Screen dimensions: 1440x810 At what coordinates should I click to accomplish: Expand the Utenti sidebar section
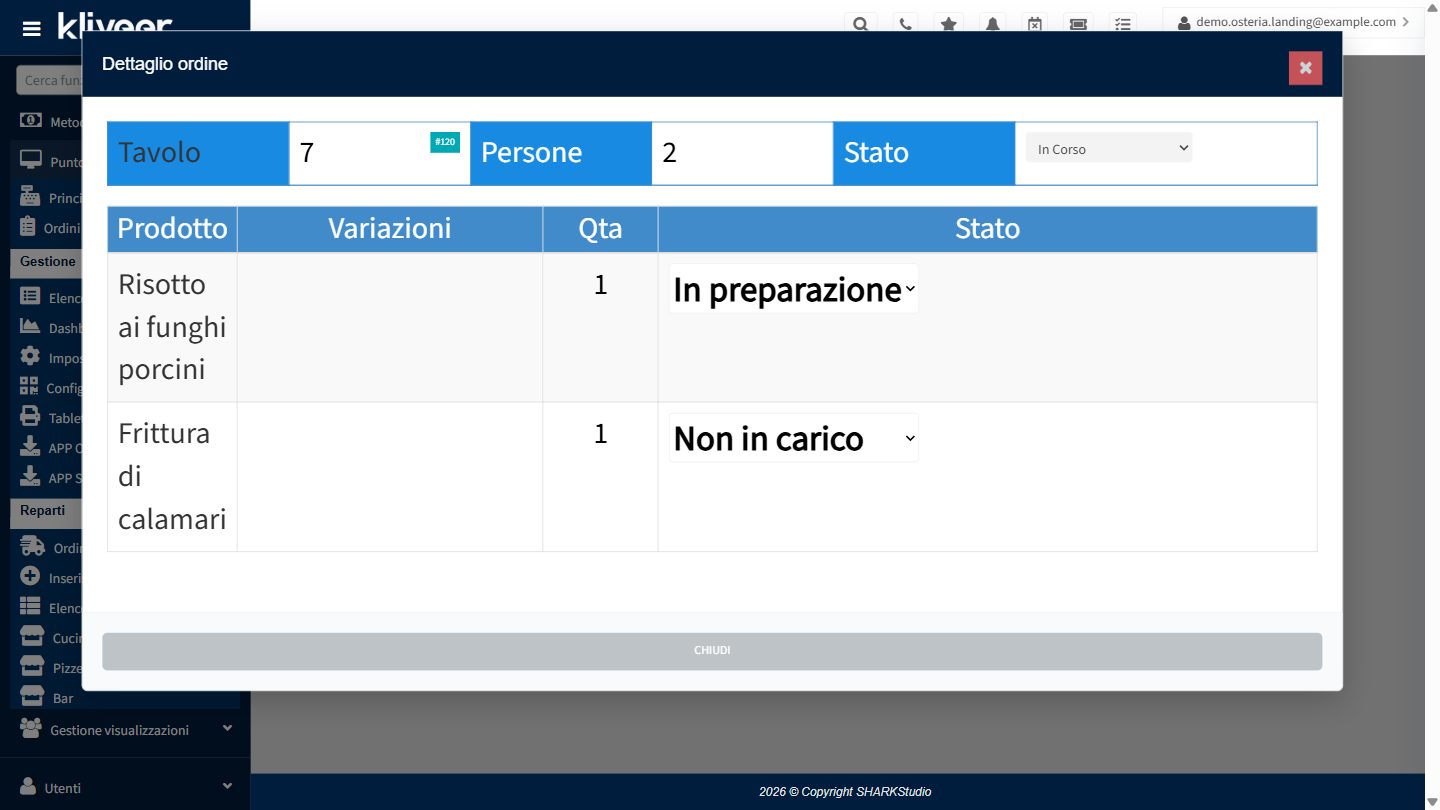[125, 788]
